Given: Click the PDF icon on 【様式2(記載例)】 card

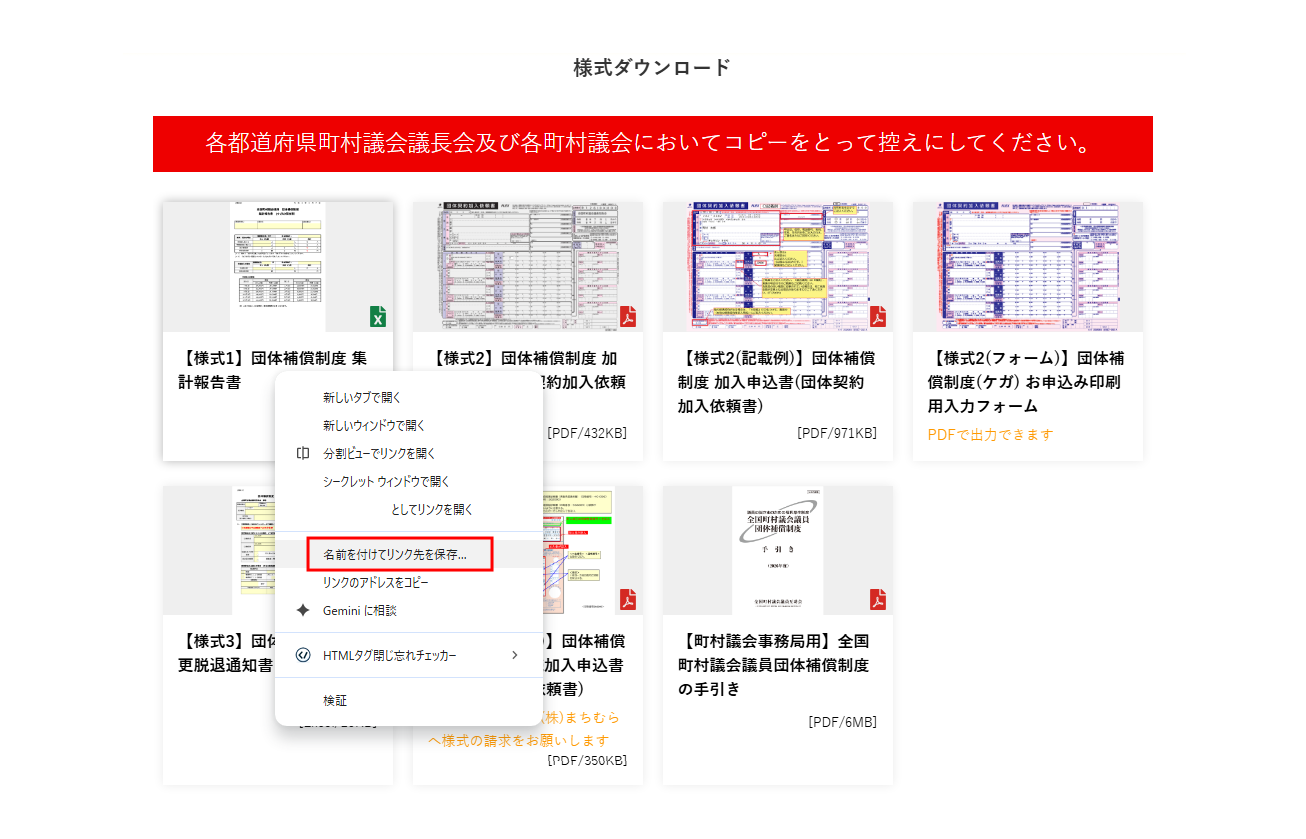Looking at the screenshot, I should 878,317.
